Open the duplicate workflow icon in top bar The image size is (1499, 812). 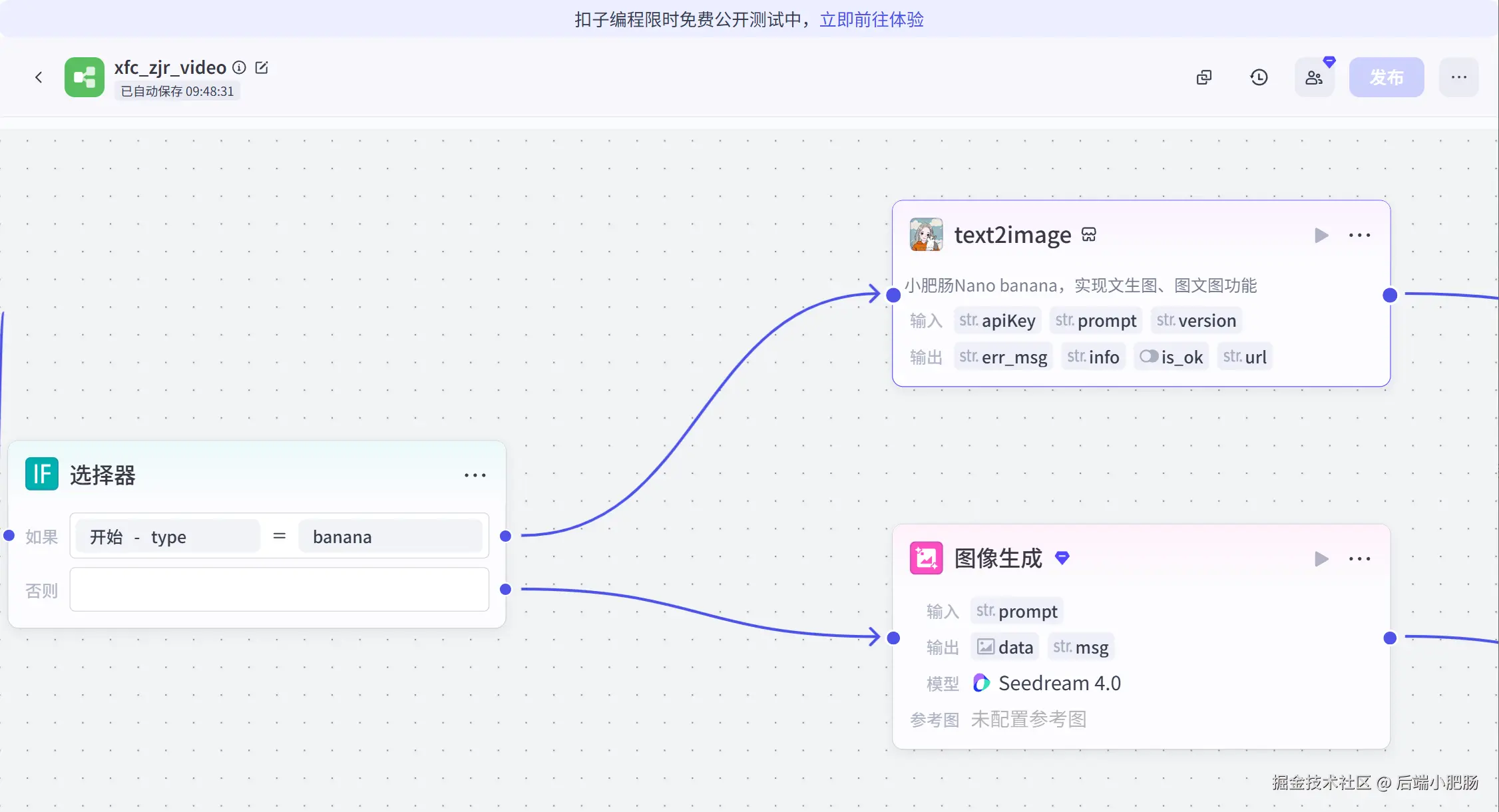(1203, 77)
